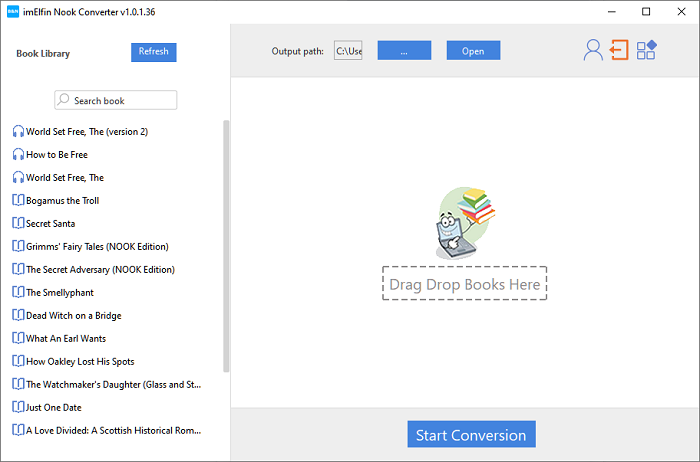Select 'Just One Date' book
The height and width of the screenshot is (462, 700).
click(x=54, y=408)
